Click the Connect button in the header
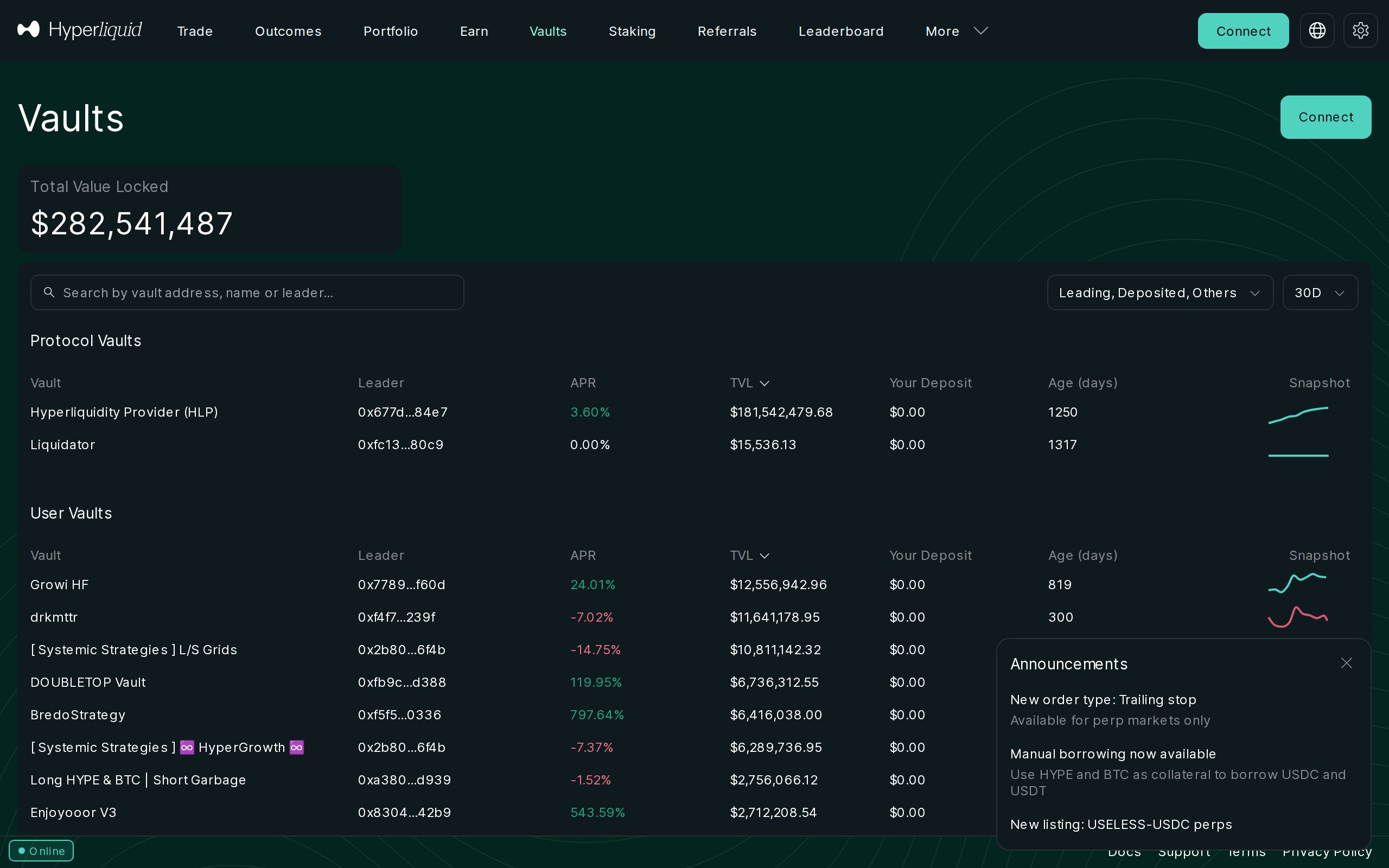Screen dimensions: 1389x868 click(1243, 31)
